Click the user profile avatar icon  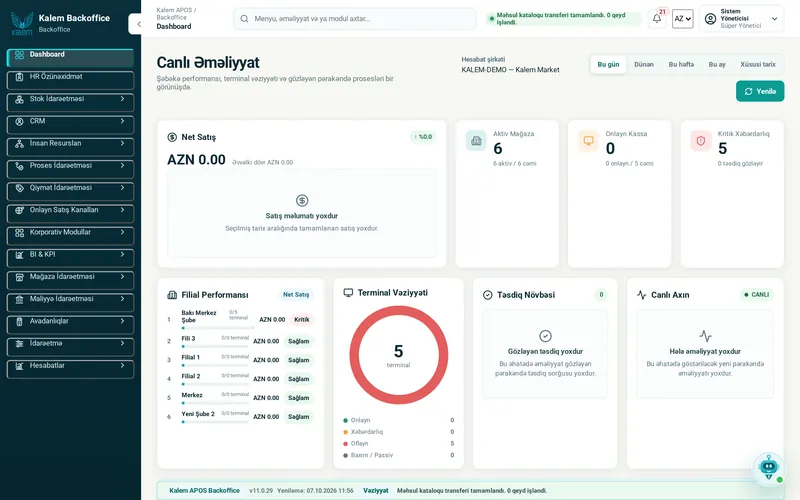710,19
